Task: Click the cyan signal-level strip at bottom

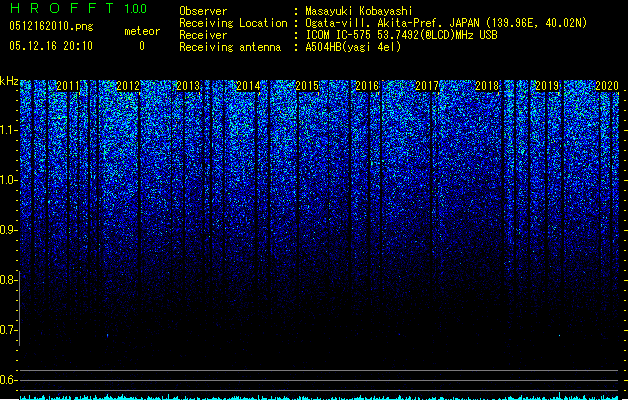Action: pyautogui.click(x=320, y=397)
